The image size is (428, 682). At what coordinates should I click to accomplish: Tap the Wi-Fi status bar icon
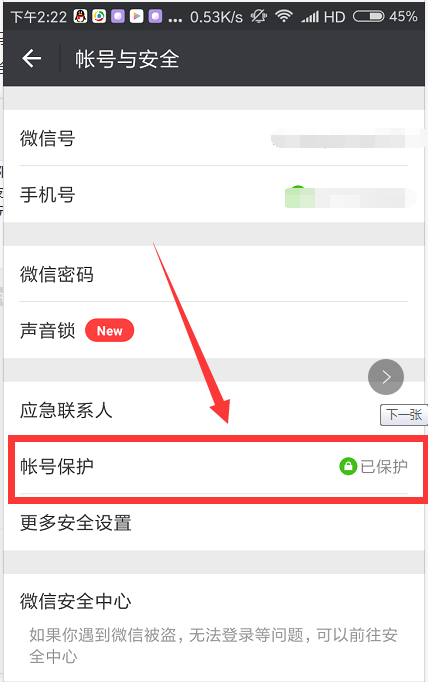point(284,16)
